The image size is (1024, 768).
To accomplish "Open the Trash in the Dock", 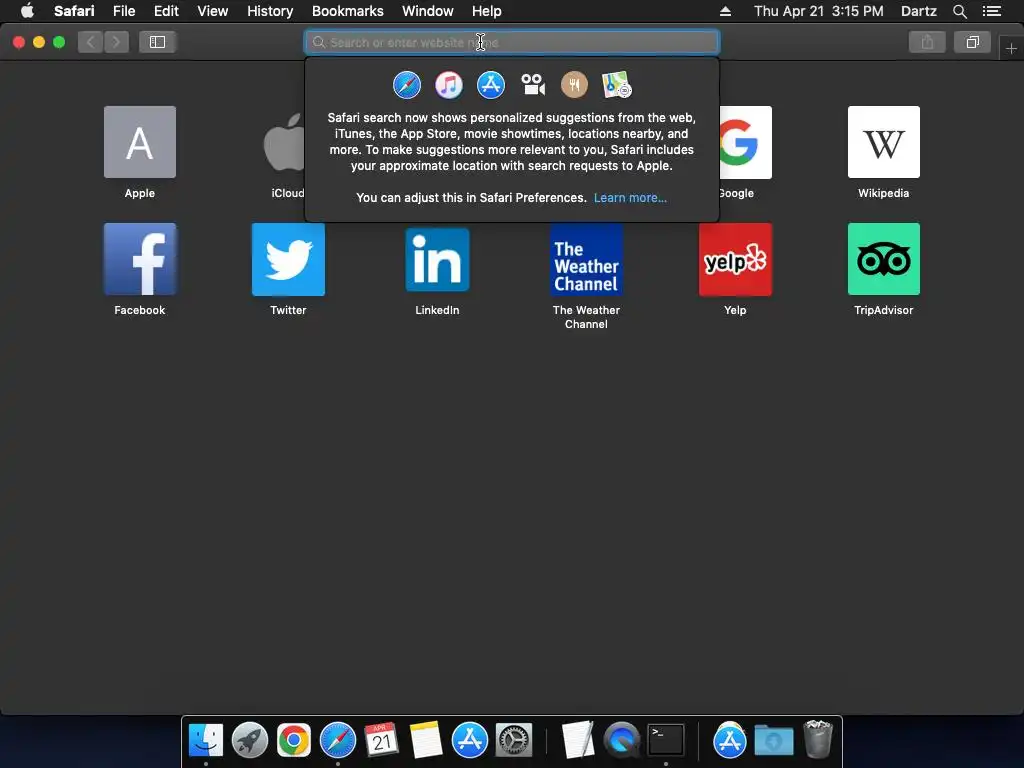I will (x=818, y=739).
